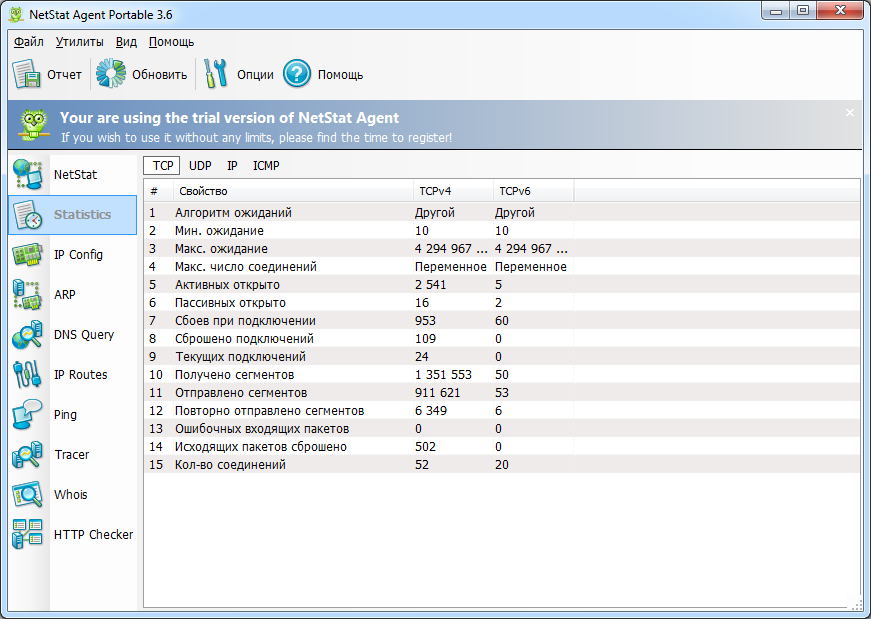Open Опции via the wrench icon

[216, 73]
